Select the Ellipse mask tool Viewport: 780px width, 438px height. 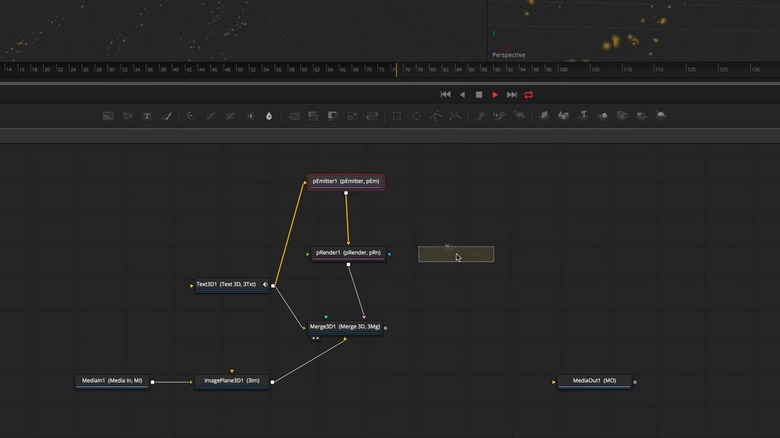pos(416,116)
